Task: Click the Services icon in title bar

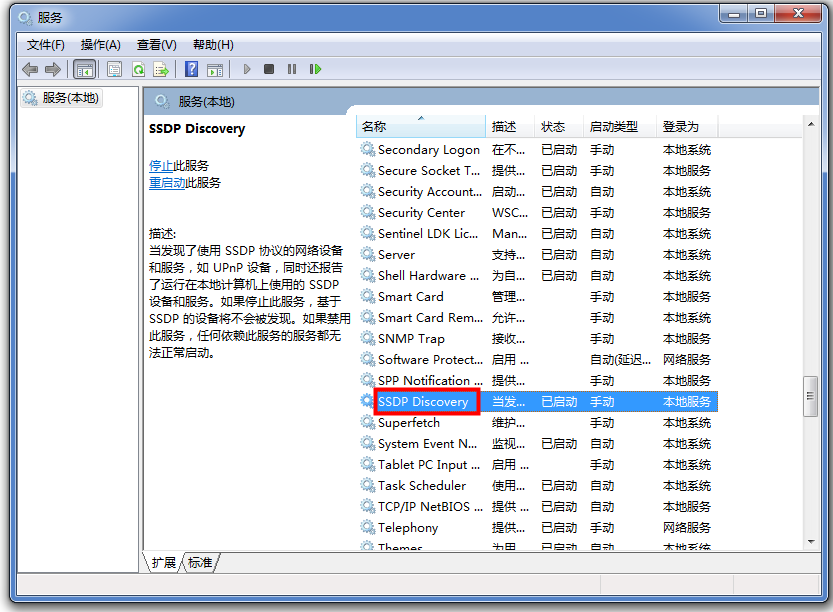Action: click(24, 18)
